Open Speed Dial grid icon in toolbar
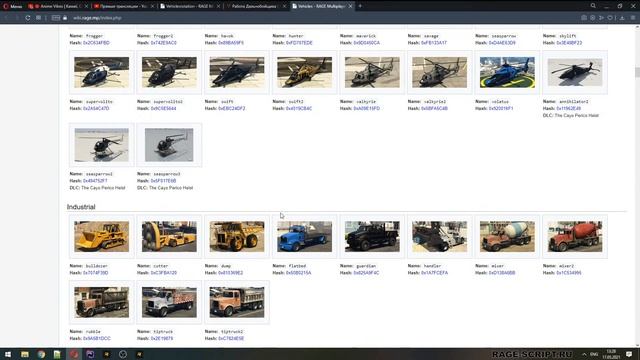The width and height of the screenshot is (640, 360). click(x=38, y=18)
